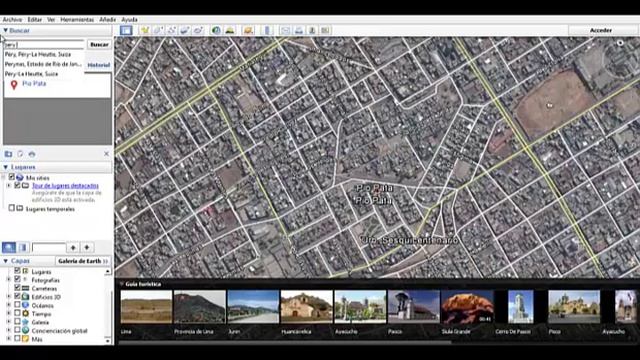Click inside the Buscar search input field

[x=44, y=44]
